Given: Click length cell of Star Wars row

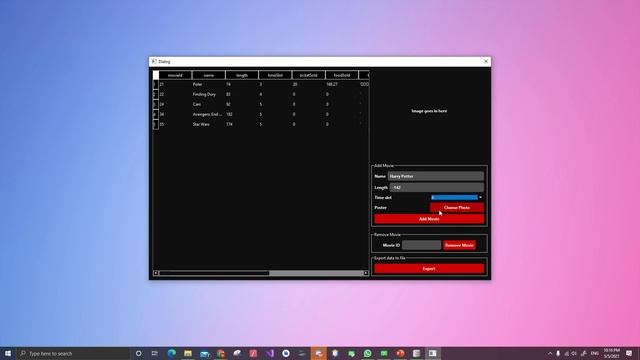Looking at the screenshot, I should click(x=242, y=124).
